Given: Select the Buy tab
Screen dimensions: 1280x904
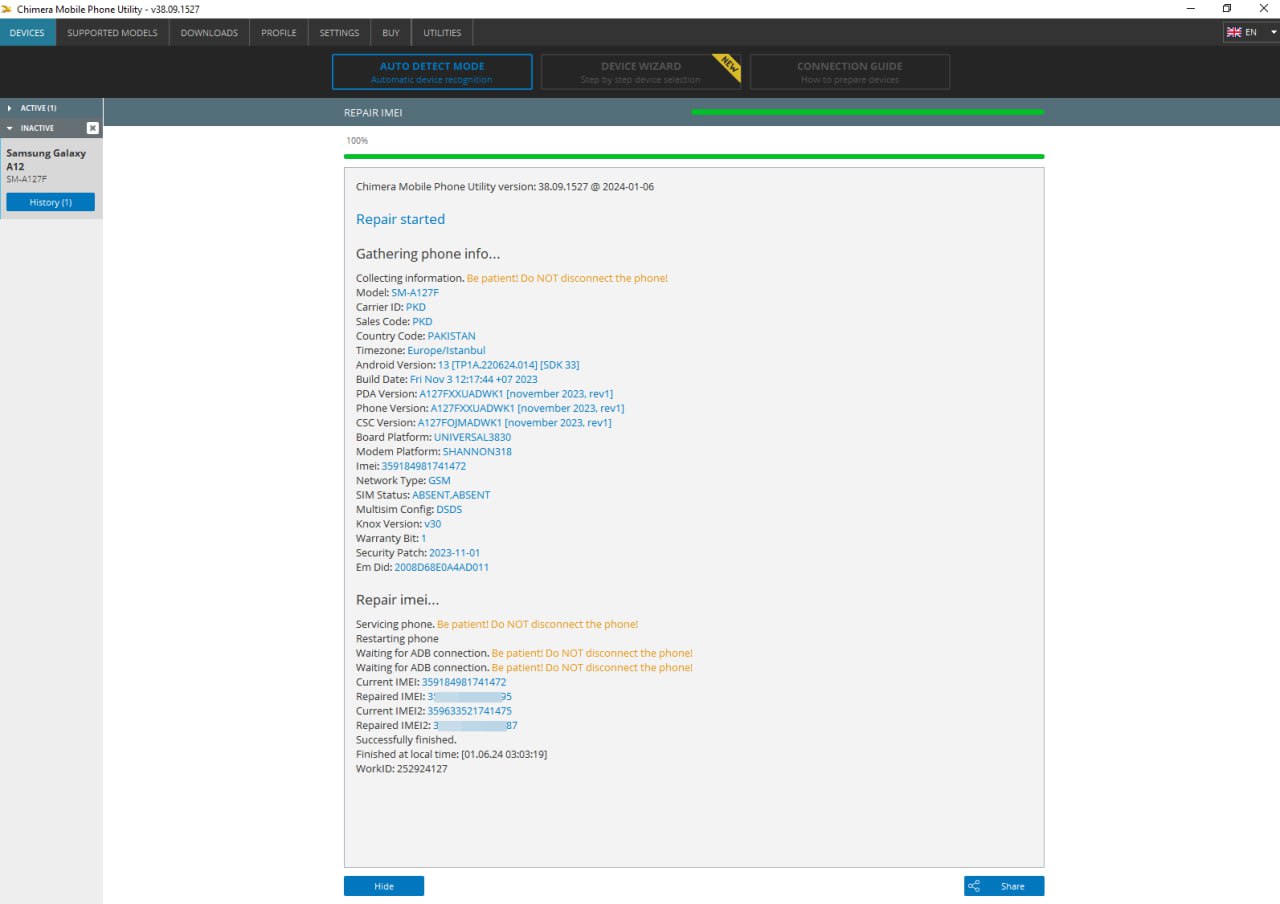Looking at the screenshot, I should 390,33.
